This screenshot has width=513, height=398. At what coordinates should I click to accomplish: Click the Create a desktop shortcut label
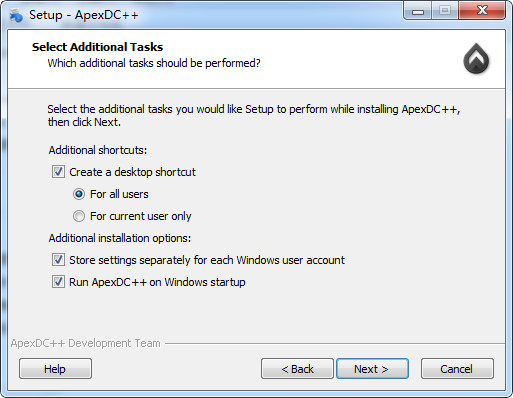[132, 172]
